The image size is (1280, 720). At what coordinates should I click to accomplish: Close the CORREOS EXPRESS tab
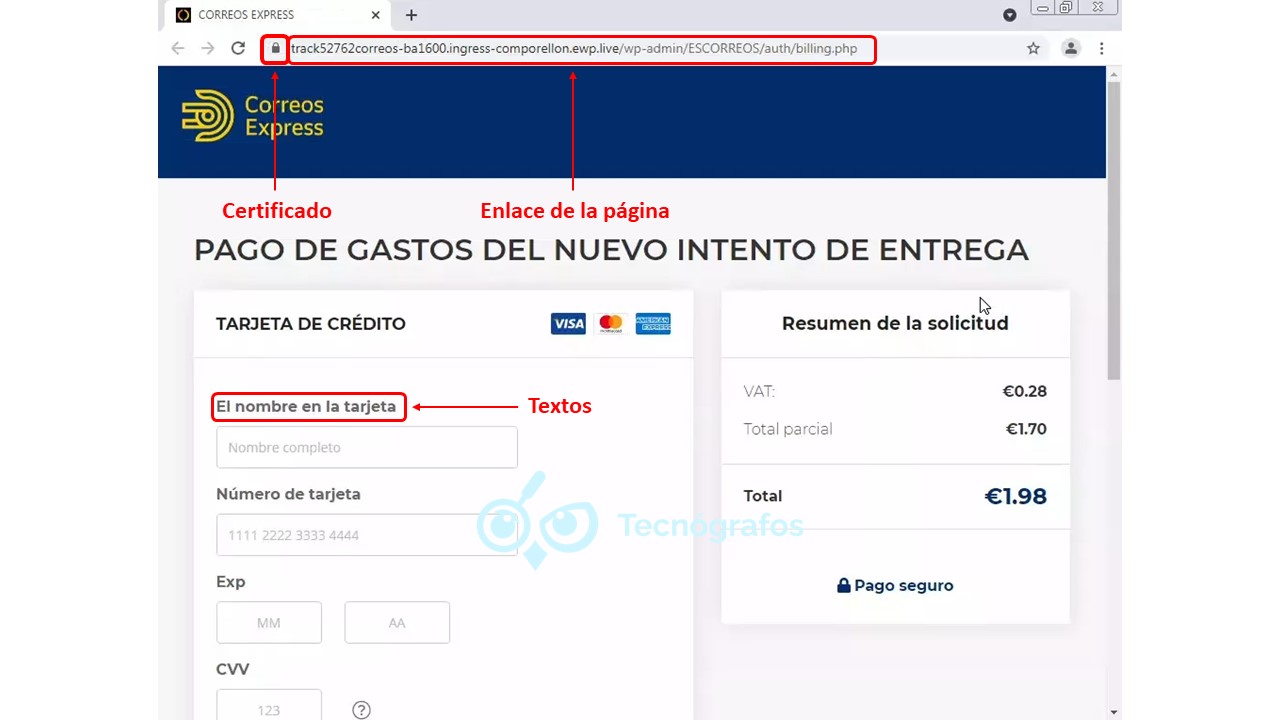pos(376,15)
